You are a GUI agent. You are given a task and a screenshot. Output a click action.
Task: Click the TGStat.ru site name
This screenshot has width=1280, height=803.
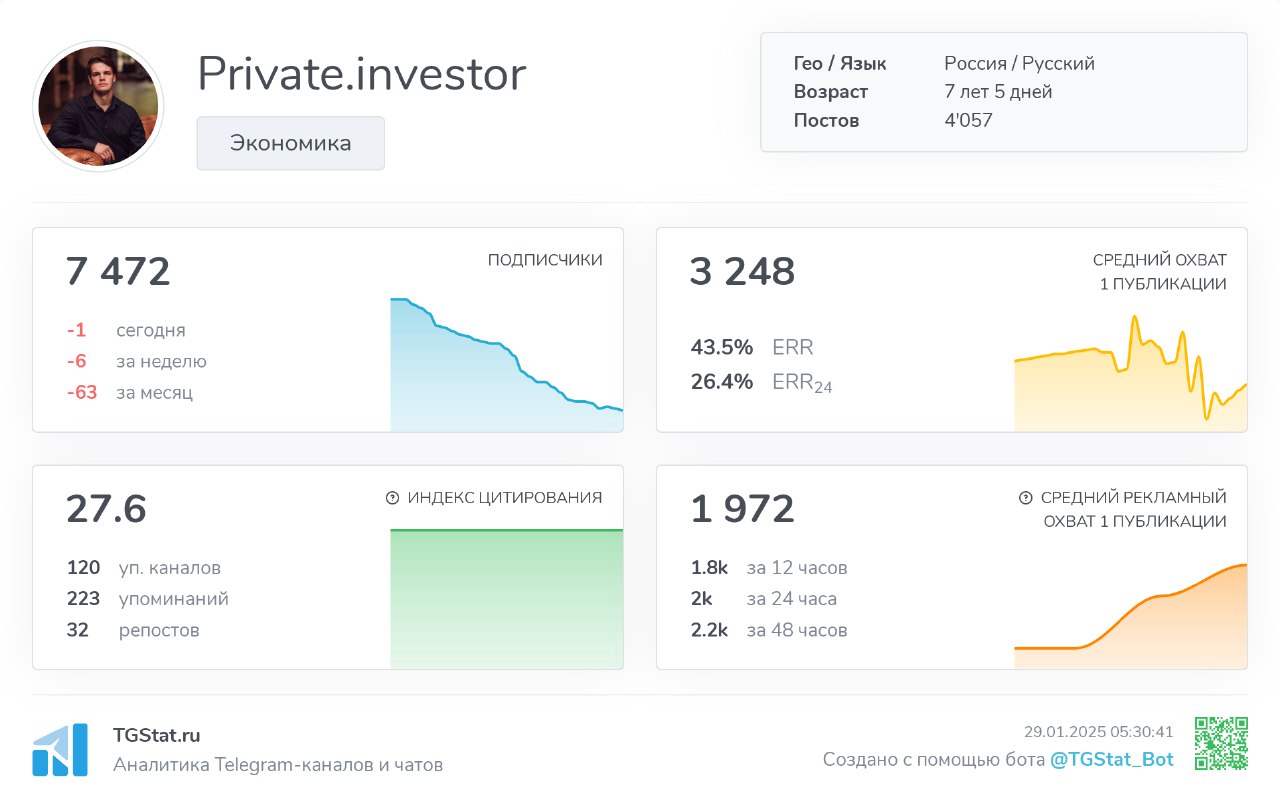(x=157, y=735)
